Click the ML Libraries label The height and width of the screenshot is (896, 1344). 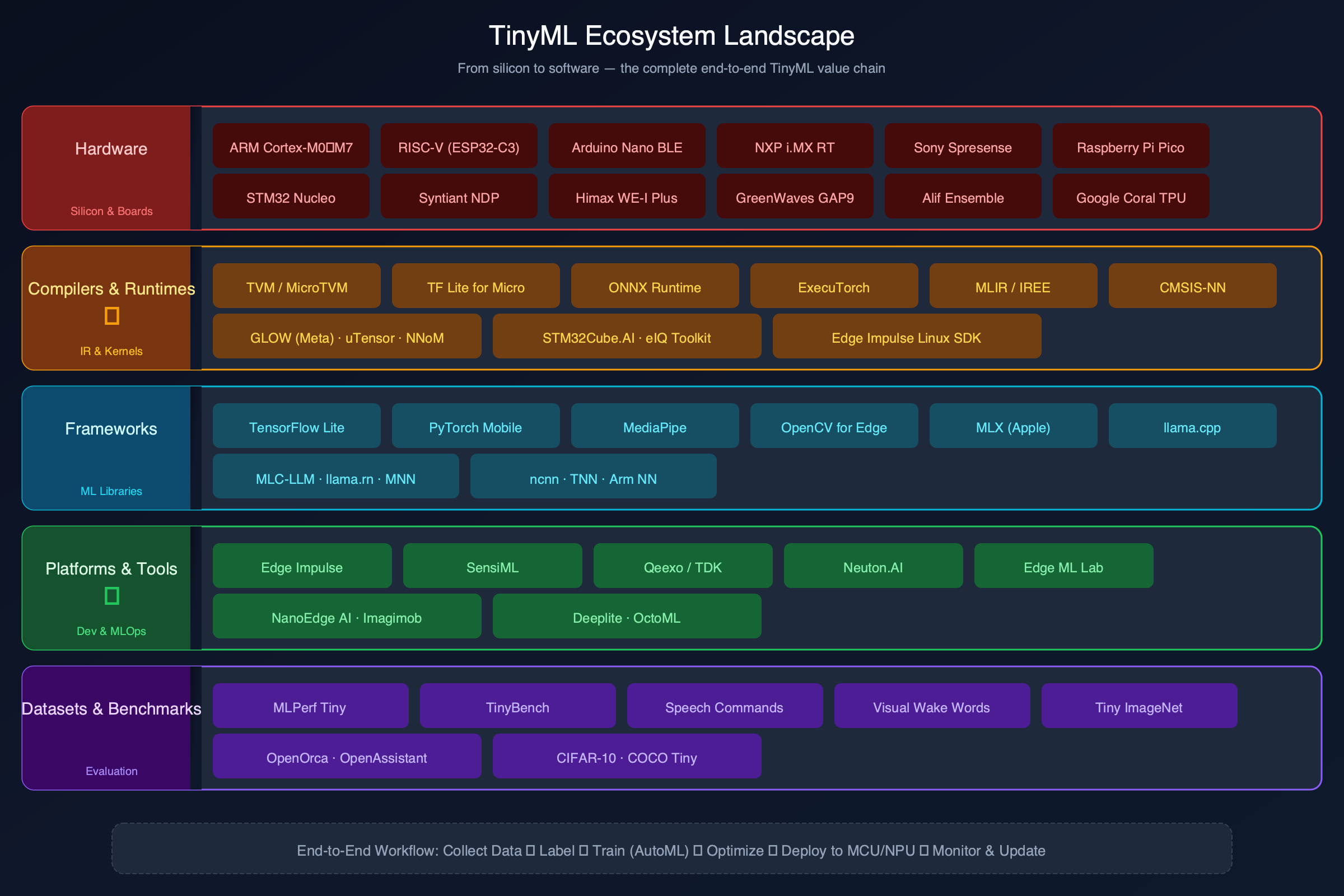point(111,491)
